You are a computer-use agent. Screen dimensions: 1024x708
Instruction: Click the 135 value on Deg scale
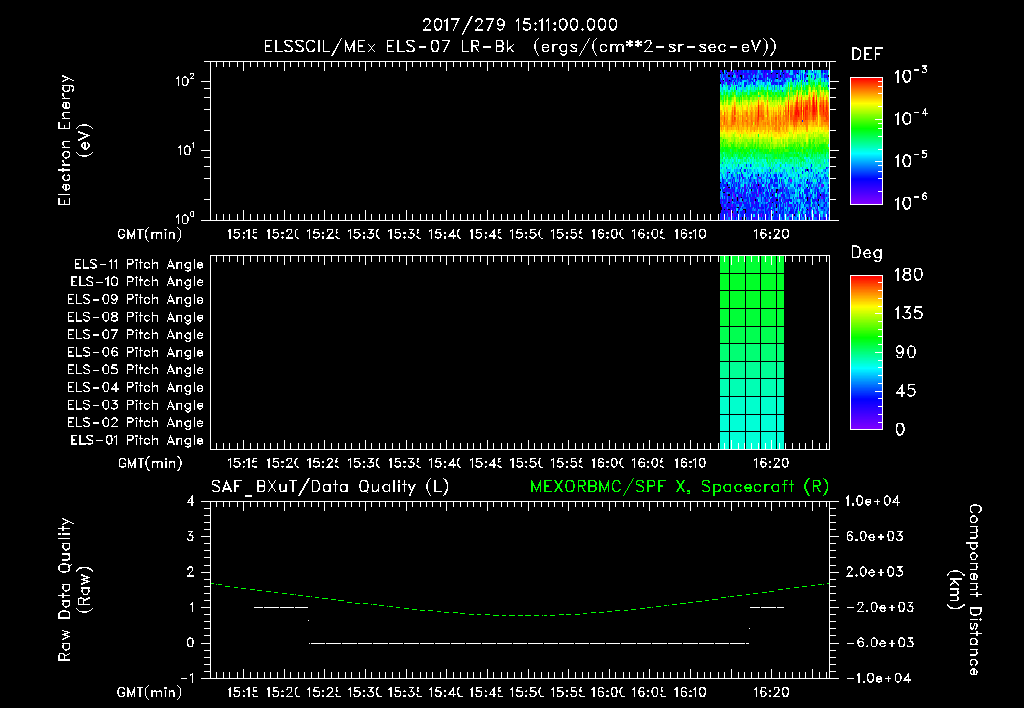tap(908, 313)
